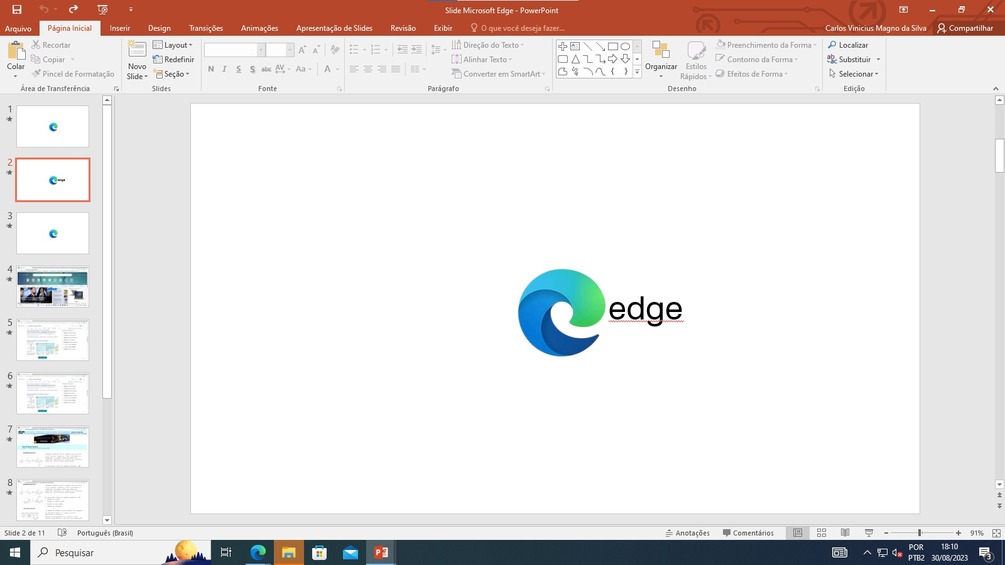
Task: Click Substituir button
Action: 849,60
